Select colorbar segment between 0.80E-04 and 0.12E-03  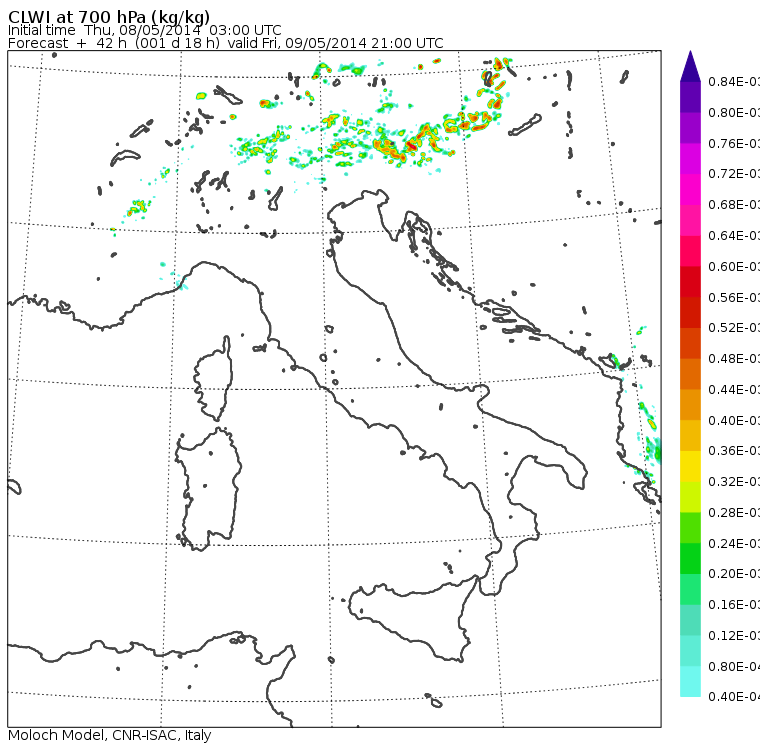(x=690, y=651)
